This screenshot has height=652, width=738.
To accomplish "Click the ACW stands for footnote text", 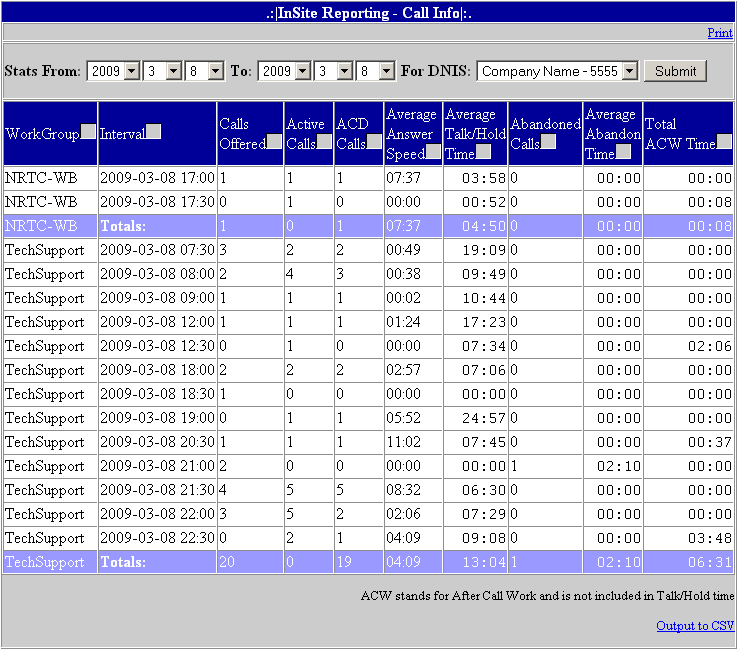I will click(547, 596).
